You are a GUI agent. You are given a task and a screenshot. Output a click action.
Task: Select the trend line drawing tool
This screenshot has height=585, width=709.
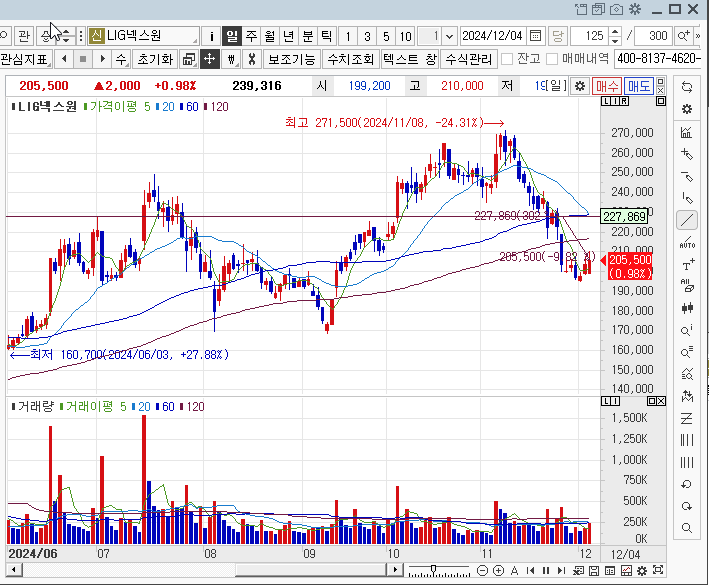687,220
